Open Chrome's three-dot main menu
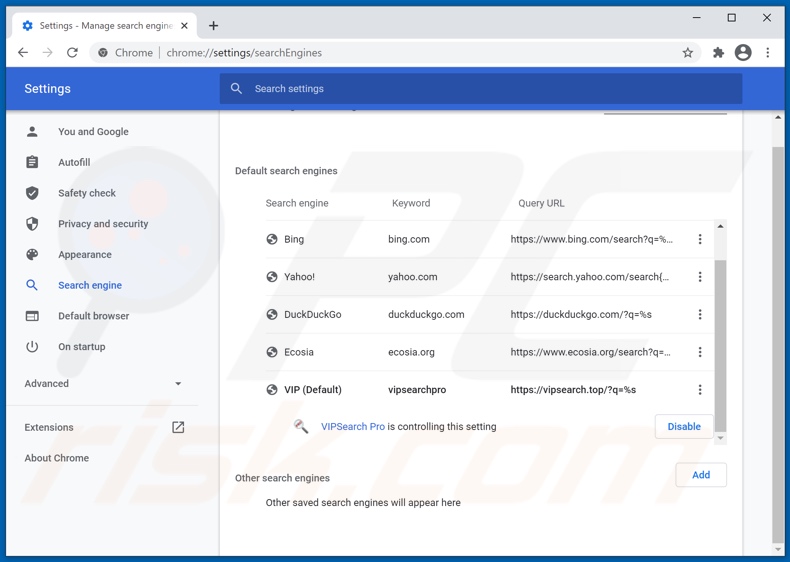The height and width of the screenshot is (562, 790). pos(767,52)
